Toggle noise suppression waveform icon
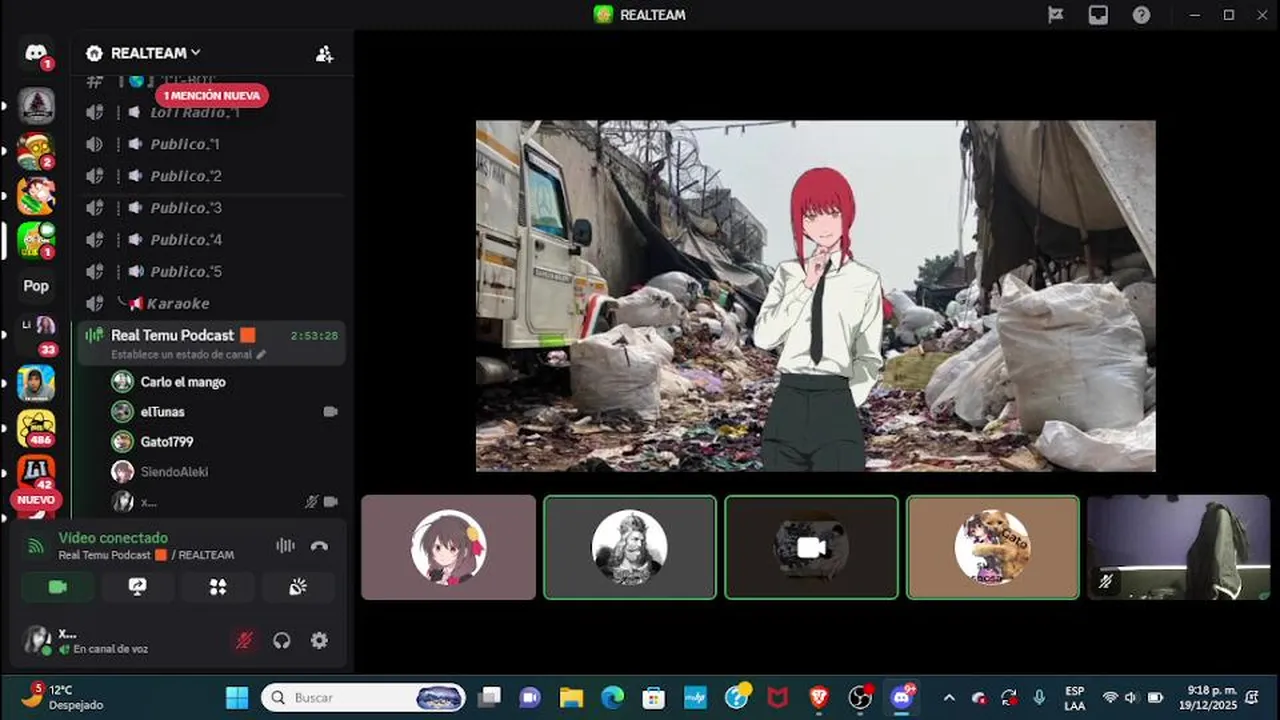 click(285, 546)
